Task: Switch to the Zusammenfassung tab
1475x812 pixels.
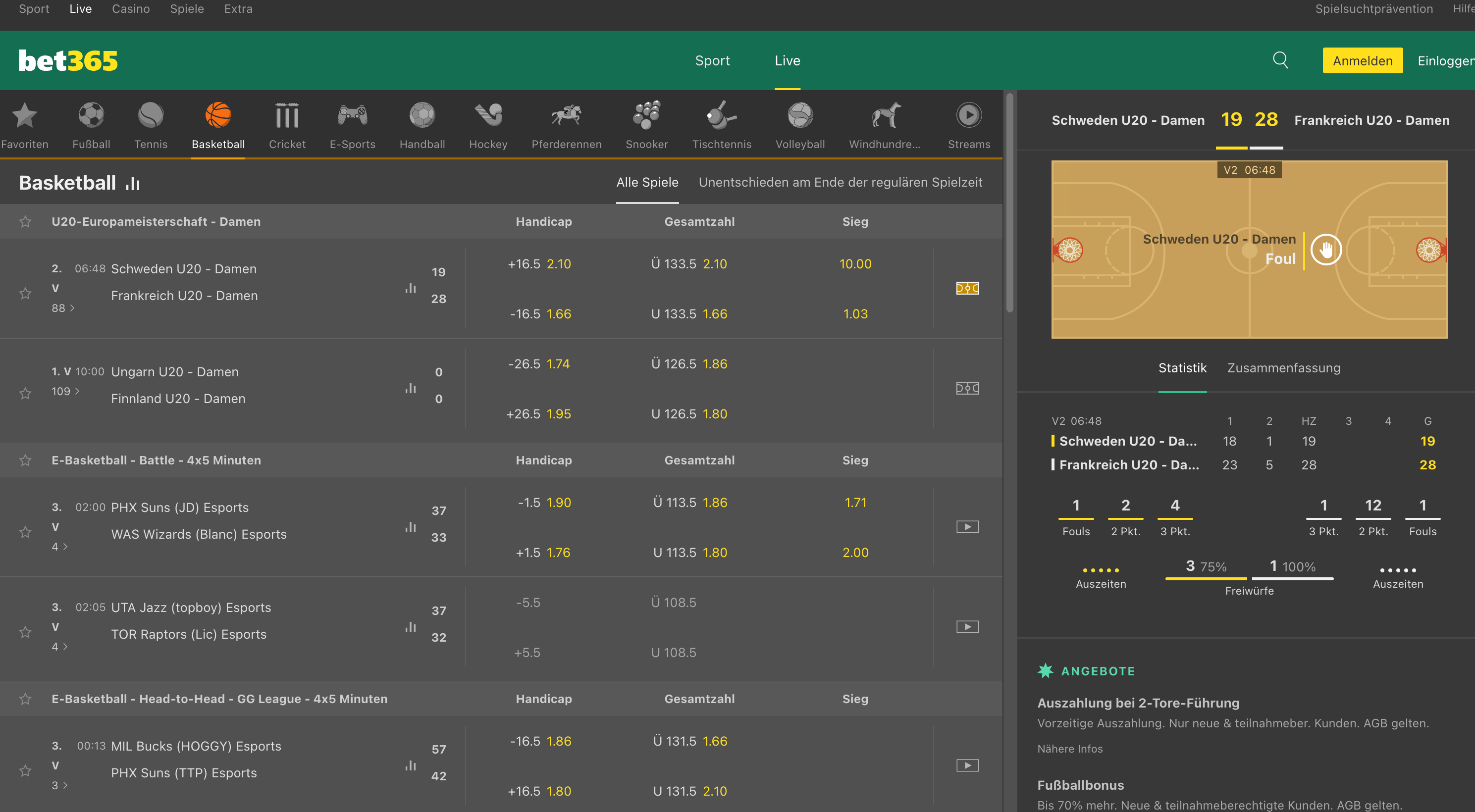Action: pos(1283,368)
